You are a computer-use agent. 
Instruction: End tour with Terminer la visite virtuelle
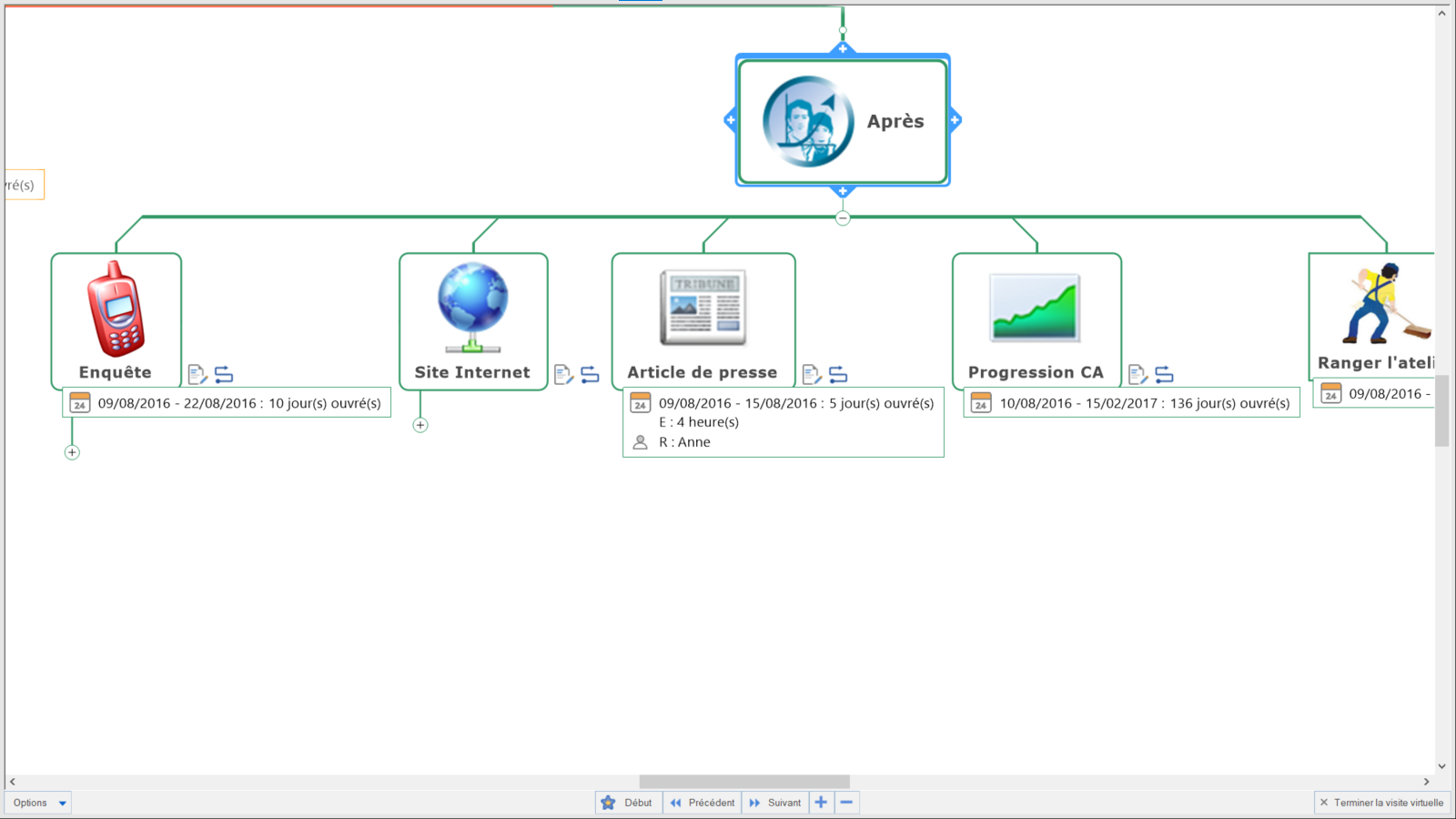(x=1380, y=803)
